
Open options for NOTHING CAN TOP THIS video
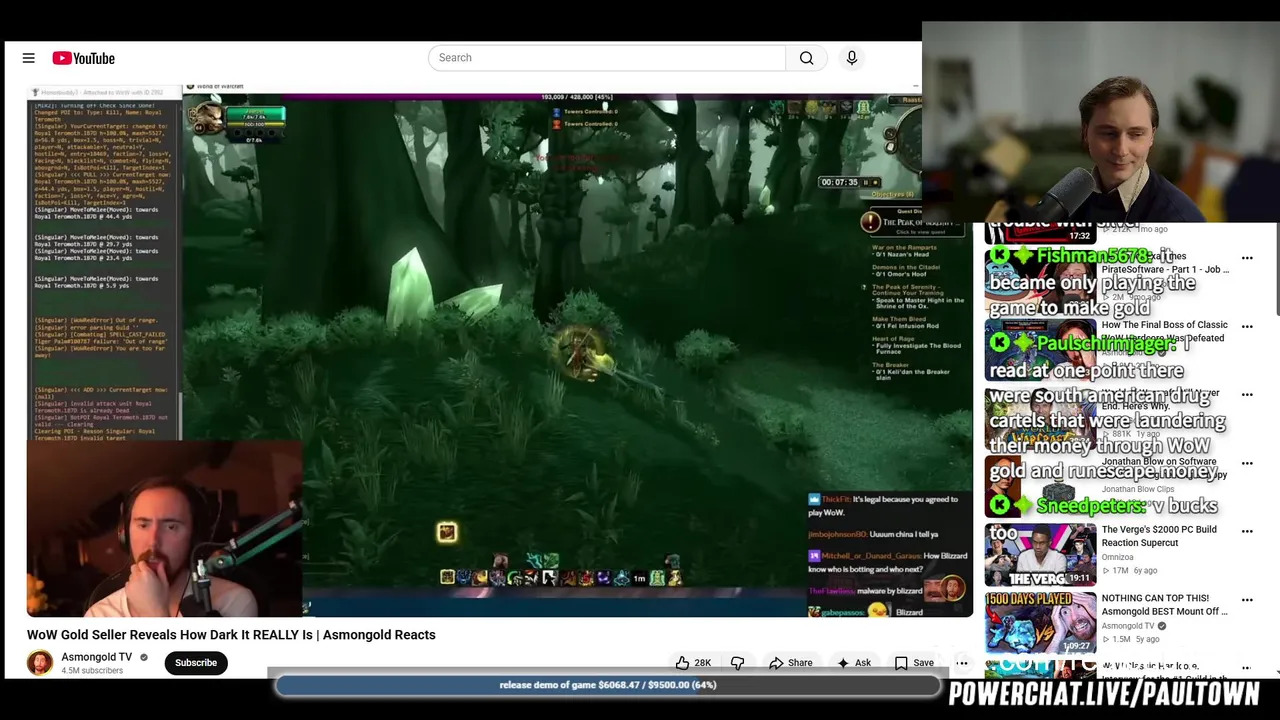1247,600
